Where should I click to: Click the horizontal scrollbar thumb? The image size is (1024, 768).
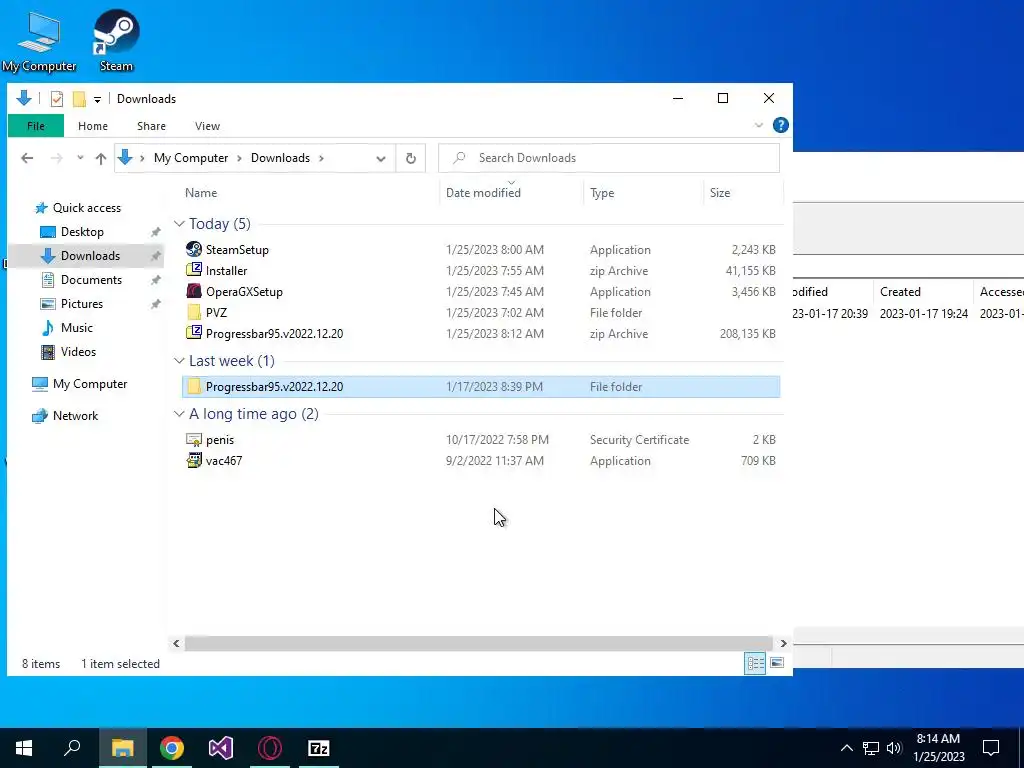coord(478,643)
